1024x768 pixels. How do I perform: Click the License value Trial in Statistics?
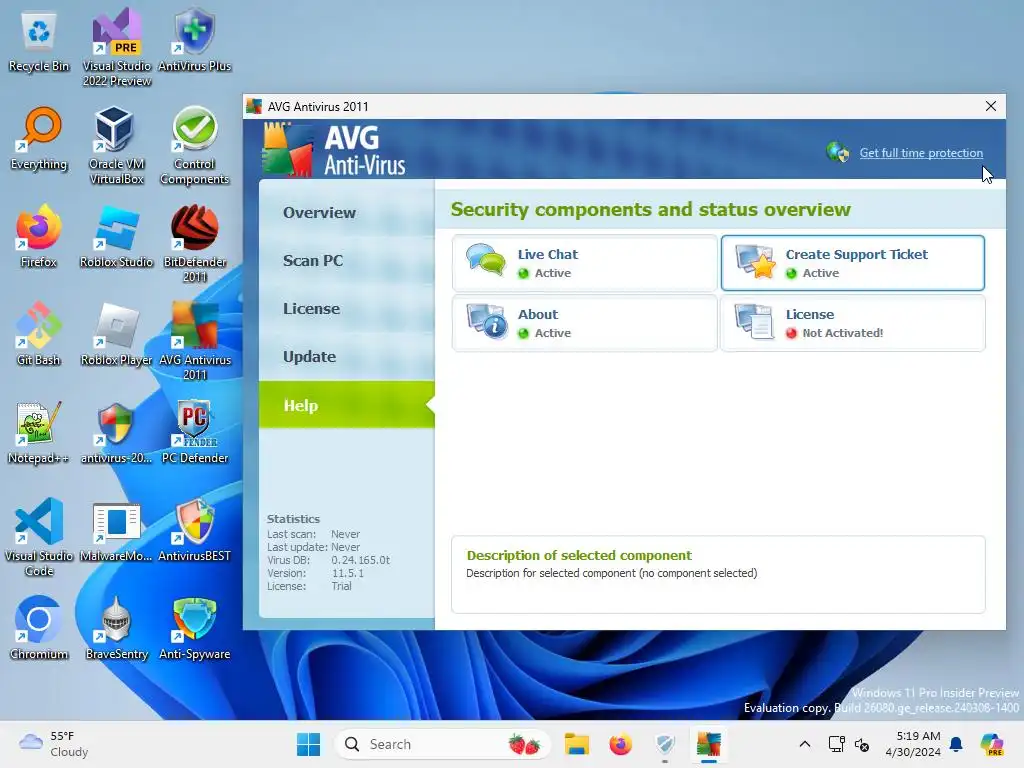tap(341, 586)
